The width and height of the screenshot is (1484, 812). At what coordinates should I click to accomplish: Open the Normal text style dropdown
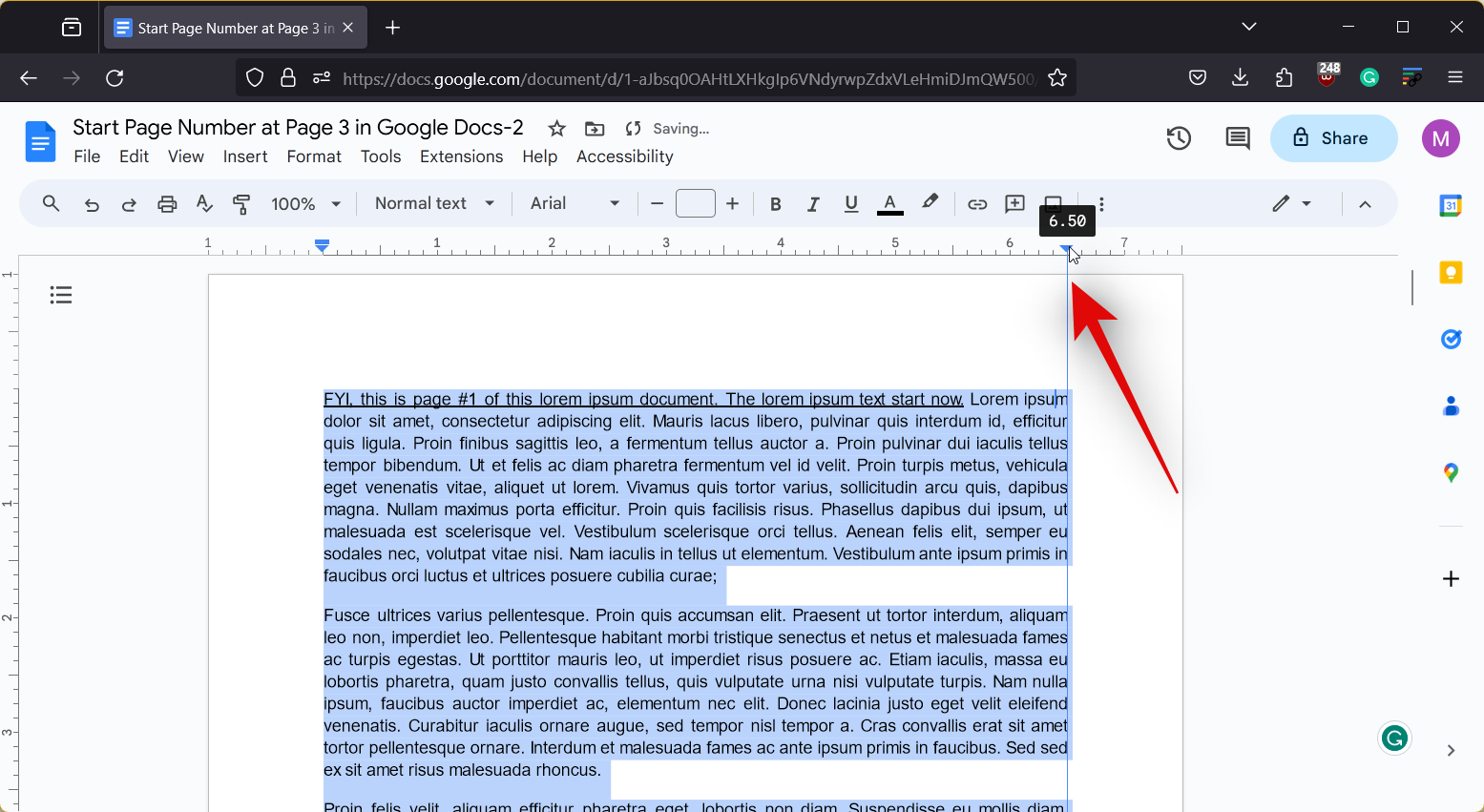(434, 203)
